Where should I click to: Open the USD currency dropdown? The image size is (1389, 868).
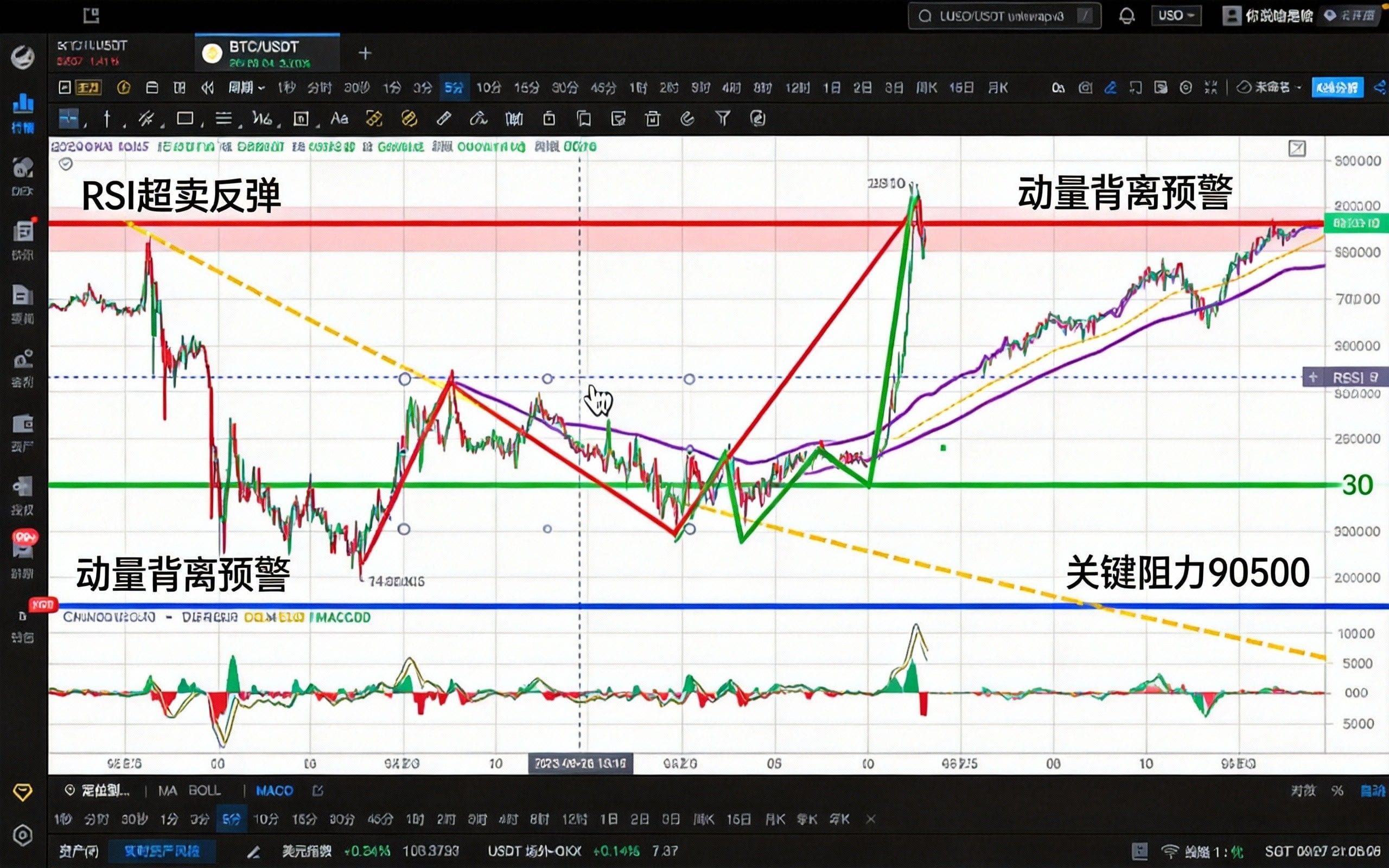(x=1176, y=16)
